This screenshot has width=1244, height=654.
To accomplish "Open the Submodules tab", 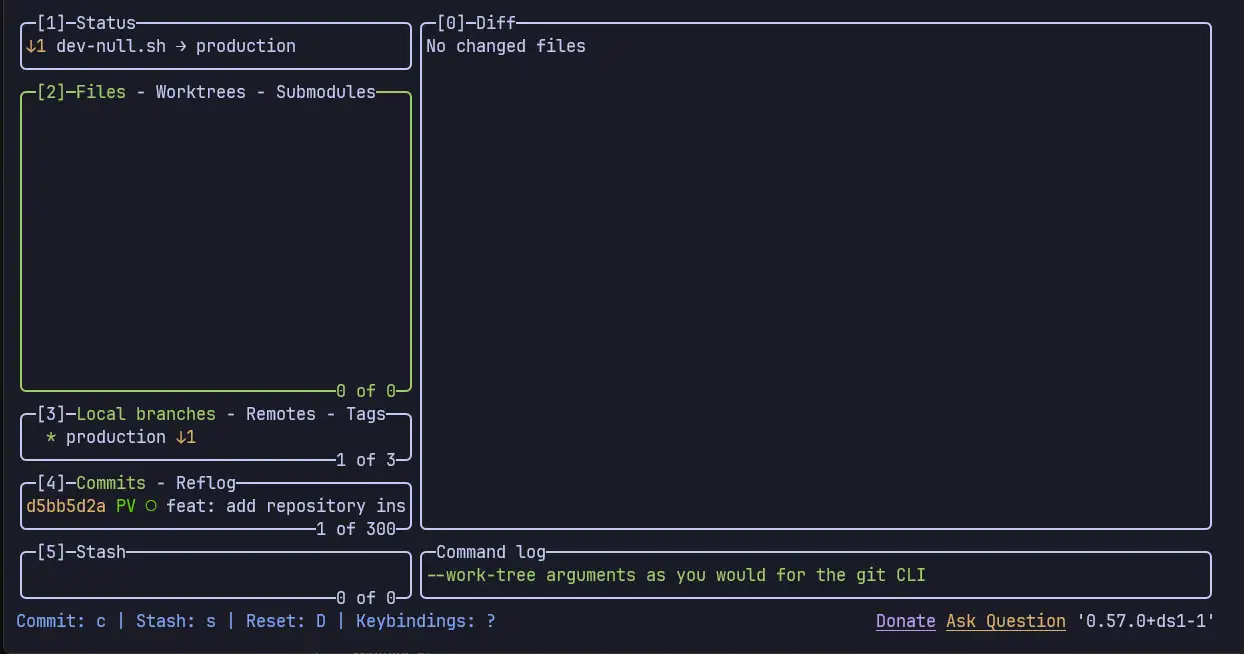I will pyautogui.click(x=326, y=92).
